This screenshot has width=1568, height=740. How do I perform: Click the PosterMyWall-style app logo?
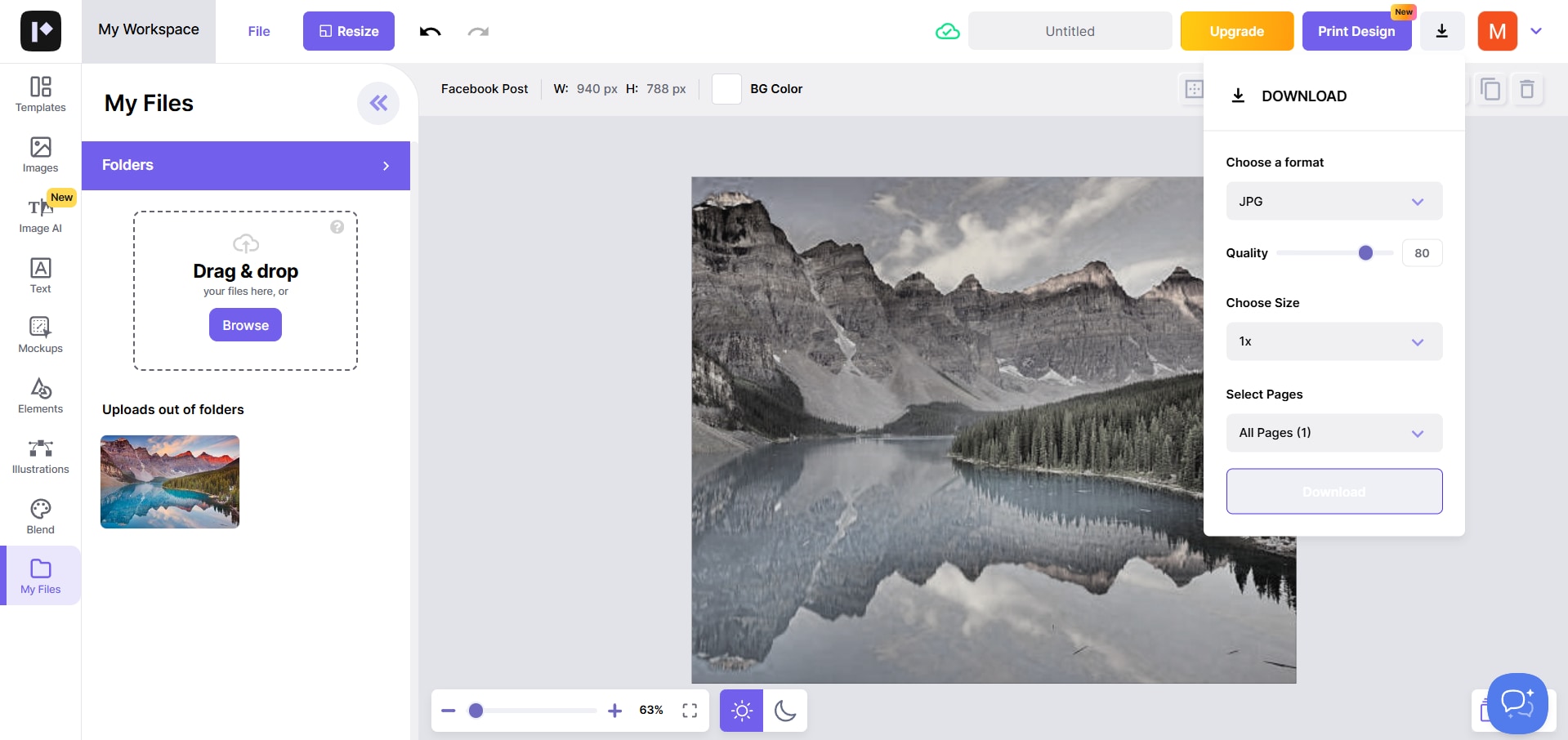coord(41,31)
